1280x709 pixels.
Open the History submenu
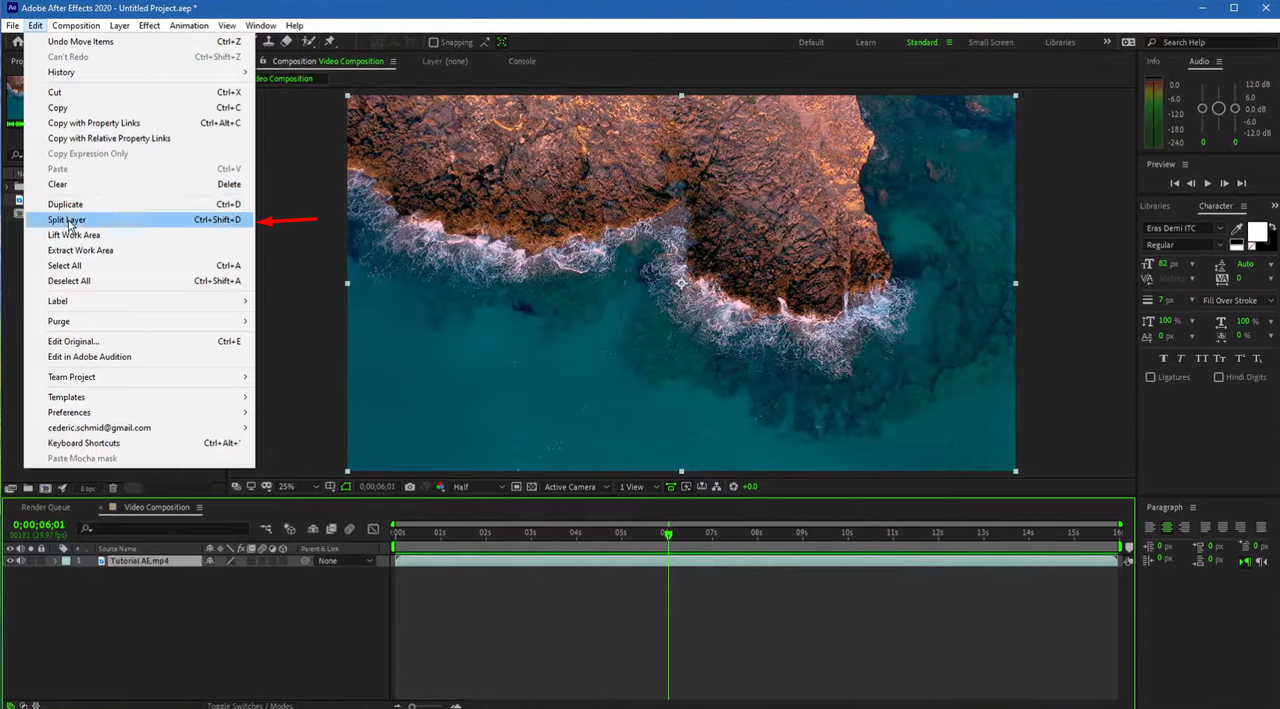[x=140, y=72]
